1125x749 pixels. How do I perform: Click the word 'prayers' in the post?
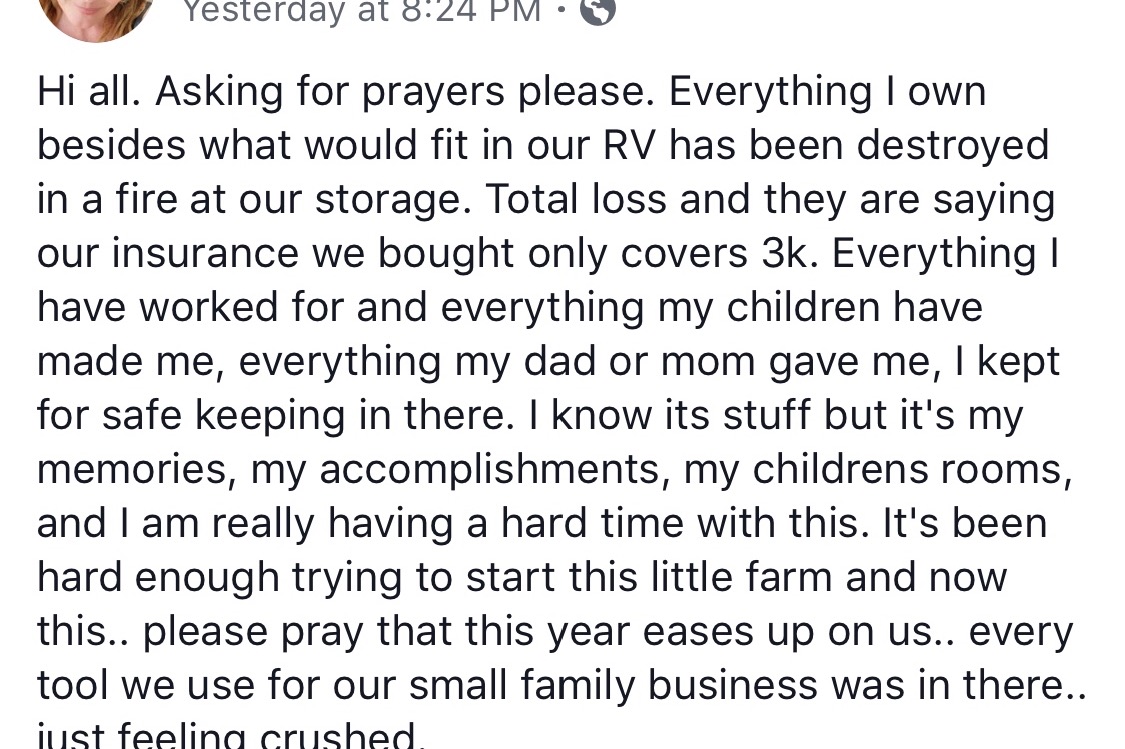tap(429, 92)
